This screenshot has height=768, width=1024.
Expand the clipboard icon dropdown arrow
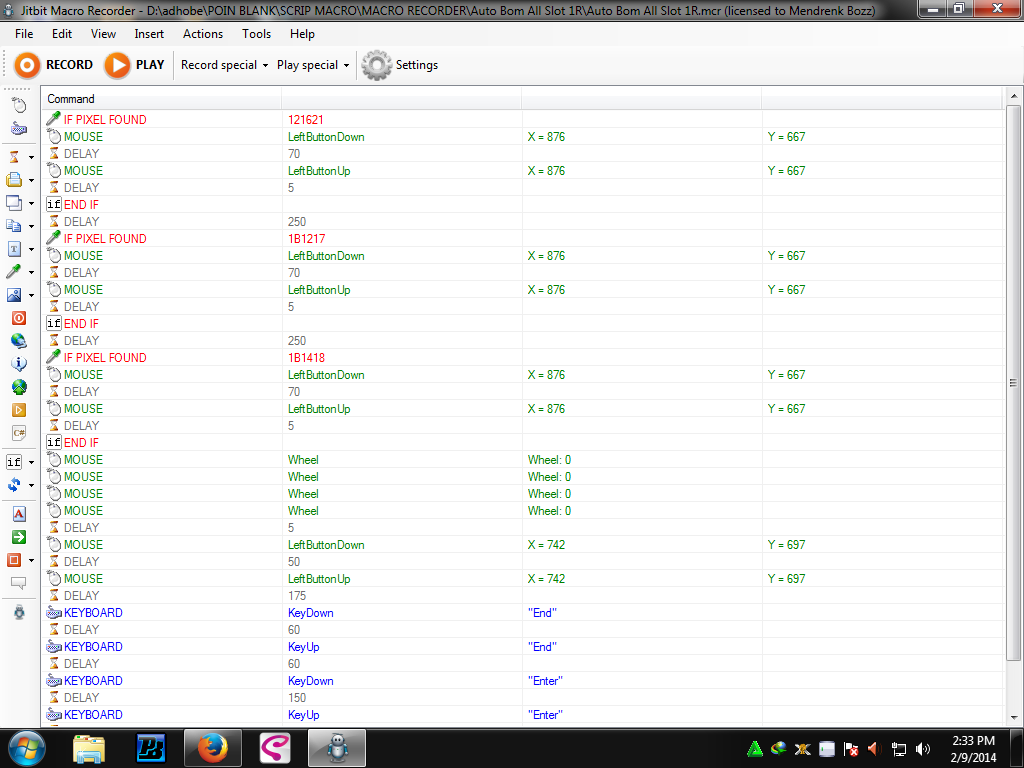click(x=31, y=227)
